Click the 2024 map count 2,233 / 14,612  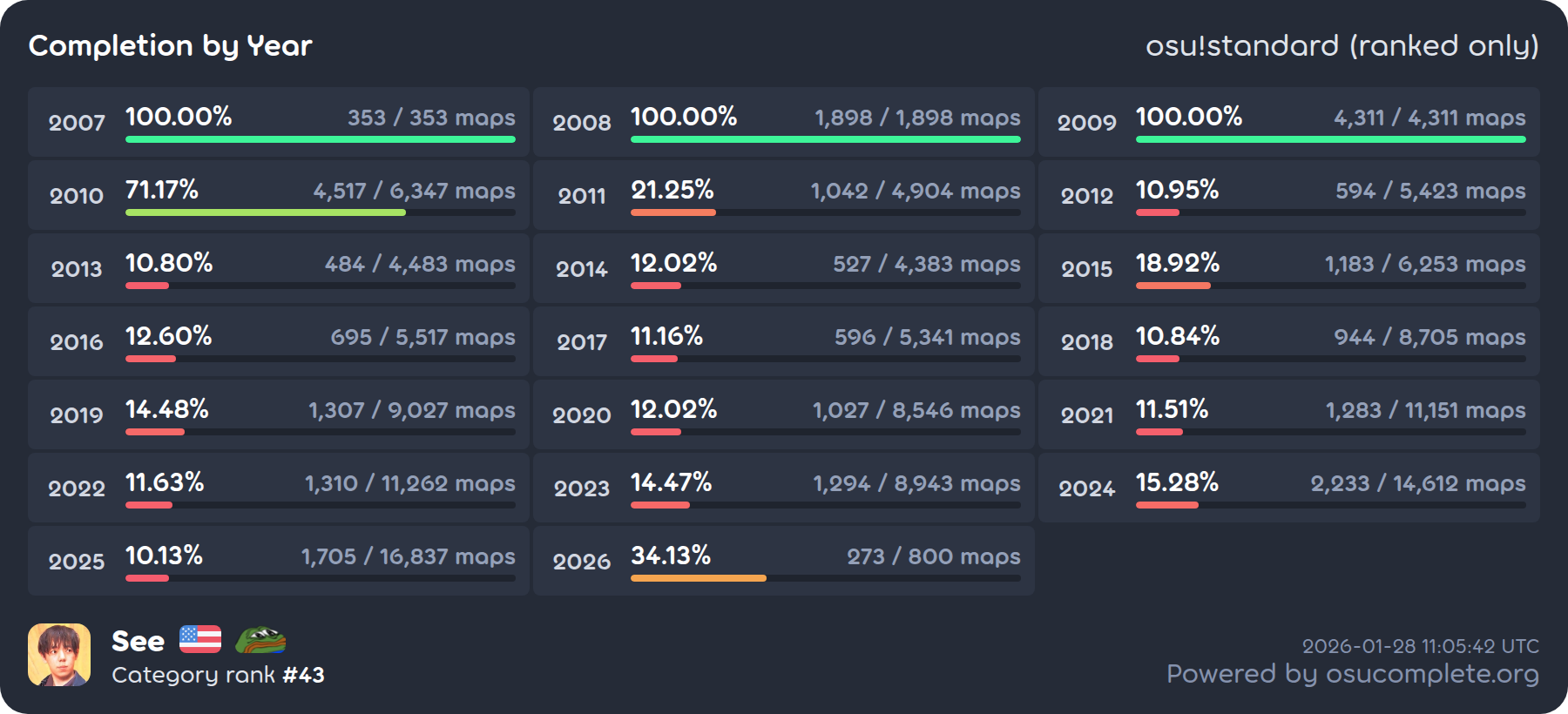[x=1417, y=483]
